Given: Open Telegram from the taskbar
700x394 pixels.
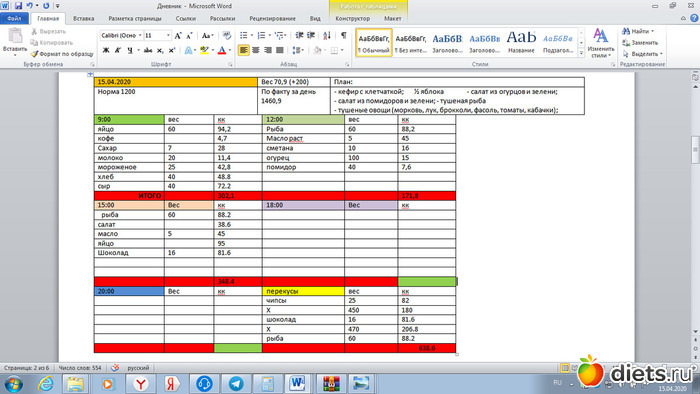Looking at the screenshot, I should click(236, 383).
